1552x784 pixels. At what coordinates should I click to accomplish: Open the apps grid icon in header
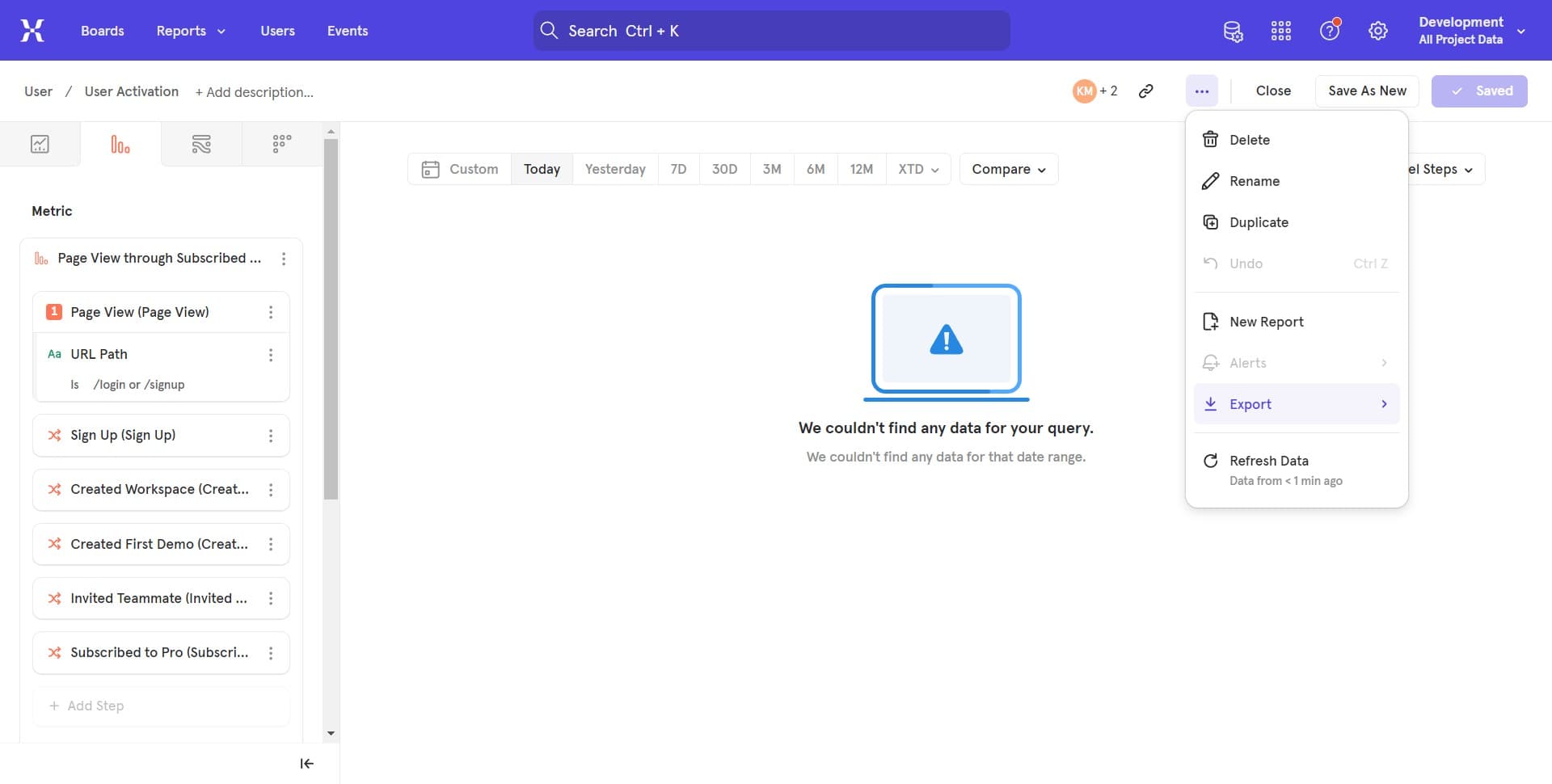(1281, 32)
